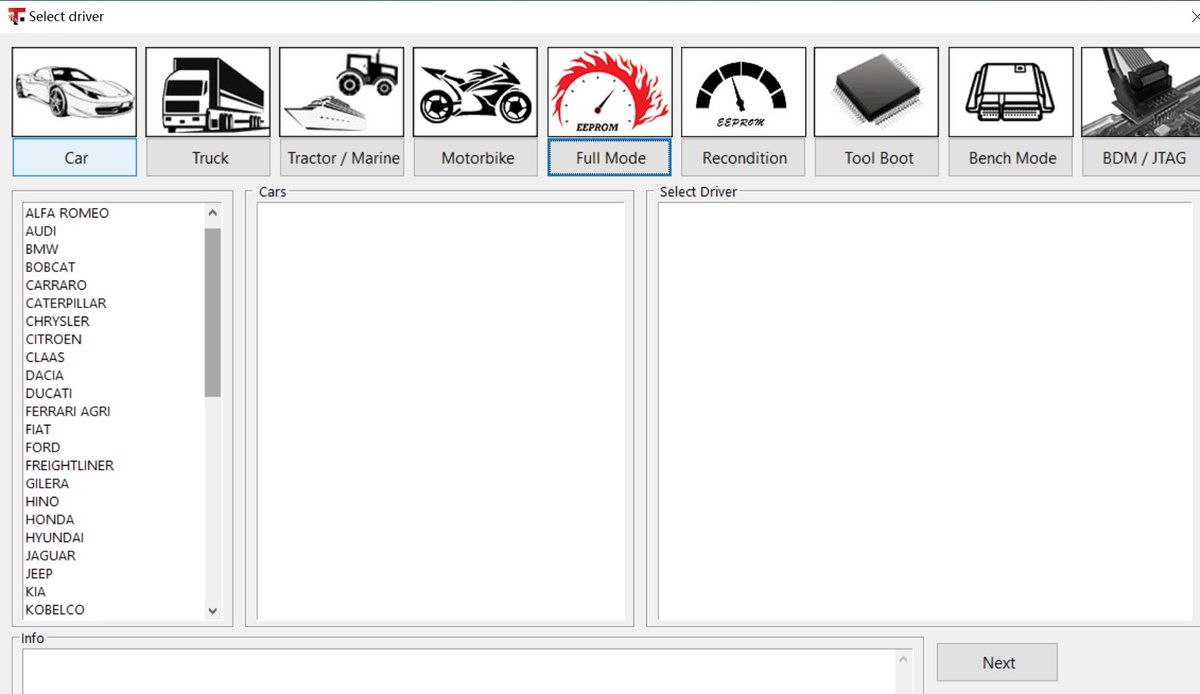
Task: Select JEEP in brand list
Action: pos(39,573)
